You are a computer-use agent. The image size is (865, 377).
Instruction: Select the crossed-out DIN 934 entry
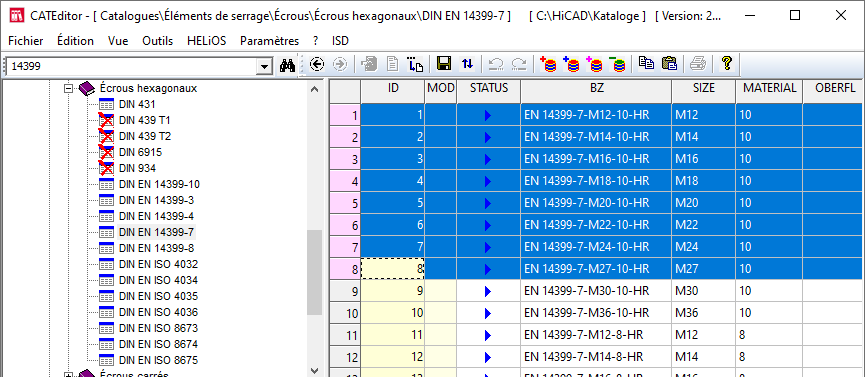coord(137,168)
